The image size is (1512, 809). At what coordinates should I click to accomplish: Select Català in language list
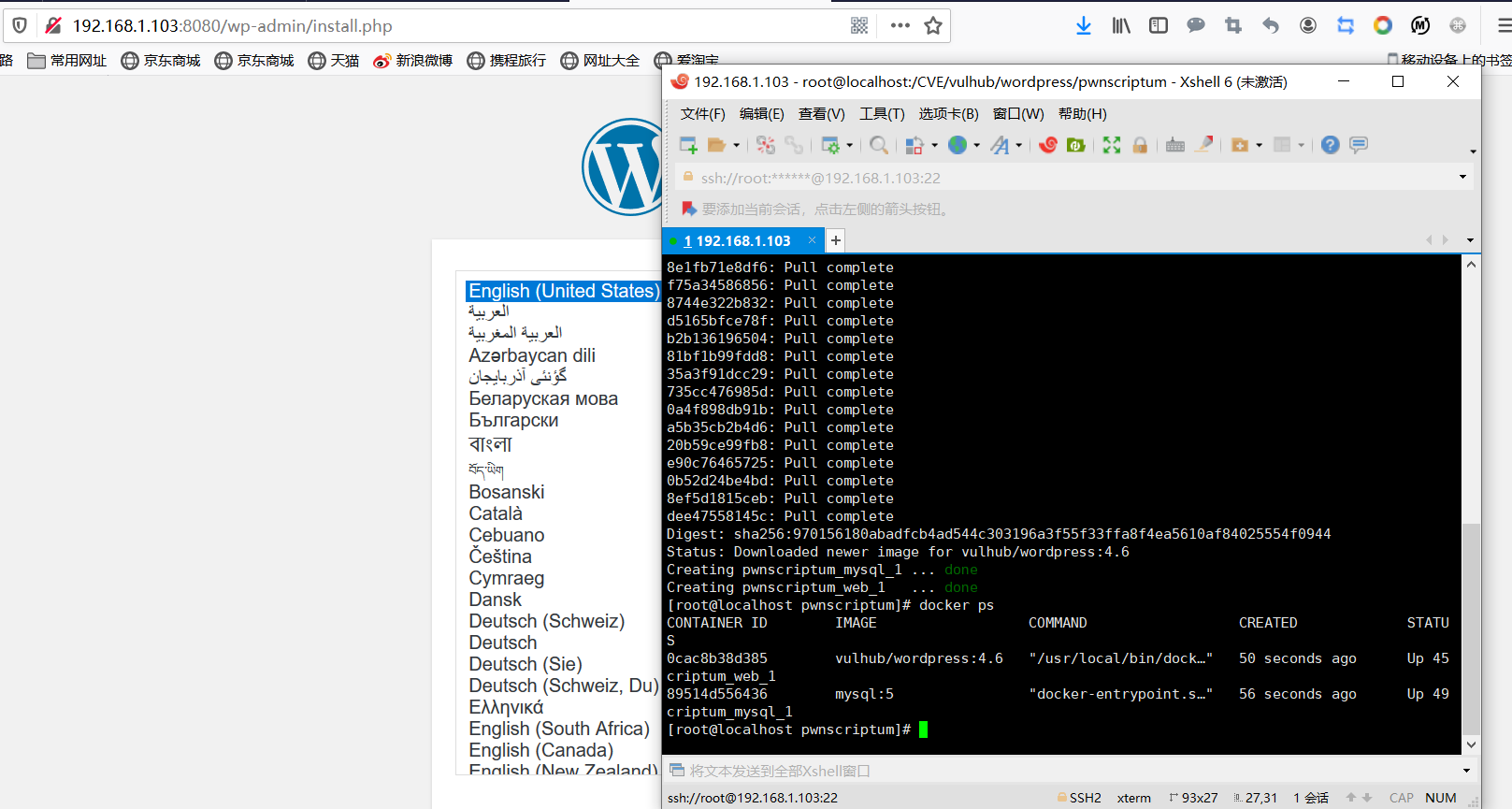coord(496,513)
